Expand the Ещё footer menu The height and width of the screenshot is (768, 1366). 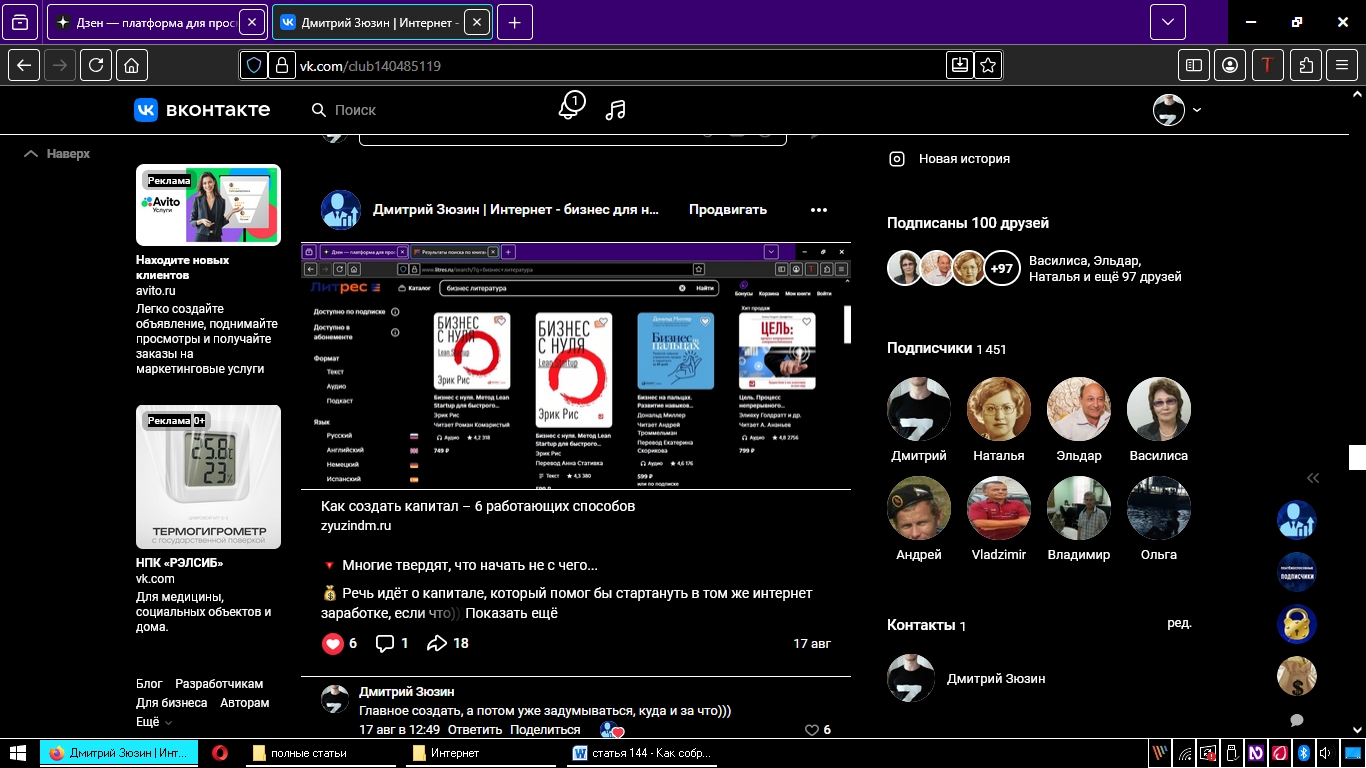pos(154,721)
